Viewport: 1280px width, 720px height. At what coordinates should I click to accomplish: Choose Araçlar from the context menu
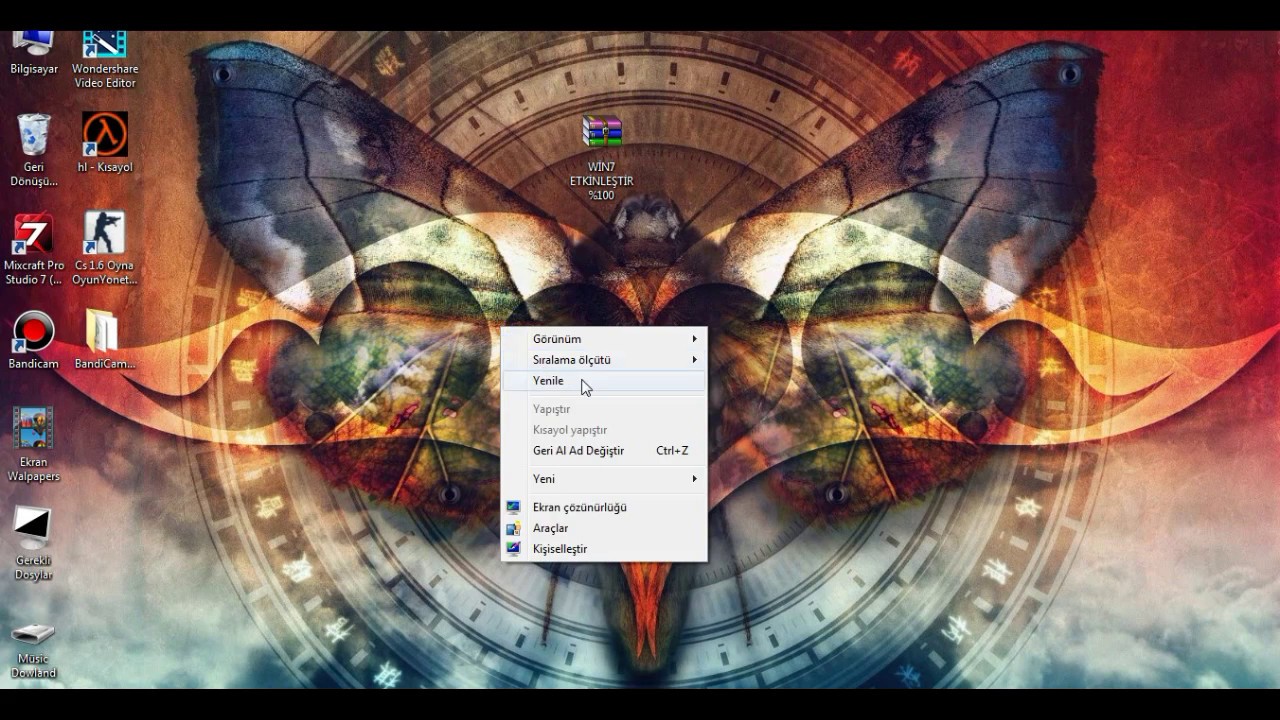click(x=604, y=528)
